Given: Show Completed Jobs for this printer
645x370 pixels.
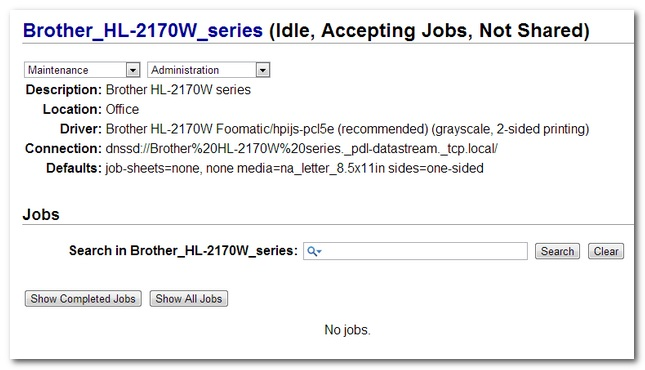Looking at the screenshot, I should tap(83, 298).
